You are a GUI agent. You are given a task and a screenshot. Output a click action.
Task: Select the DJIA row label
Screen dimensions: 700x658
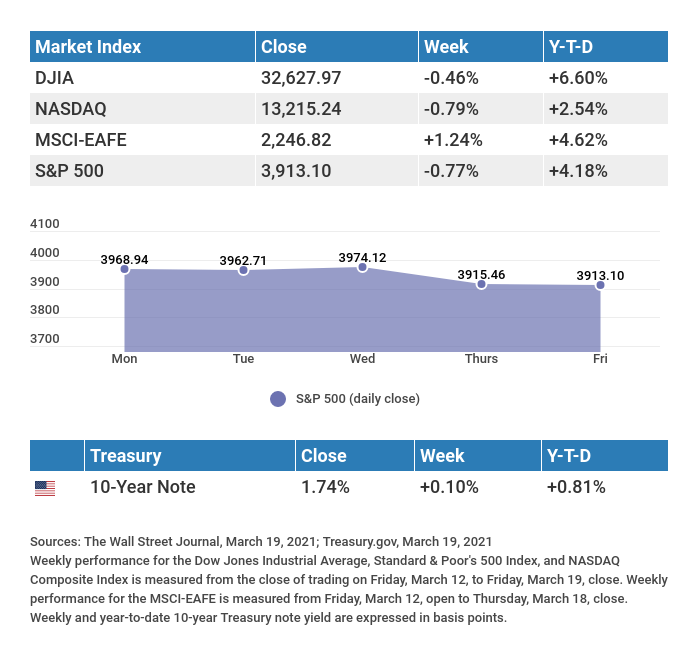coord(54,77)
